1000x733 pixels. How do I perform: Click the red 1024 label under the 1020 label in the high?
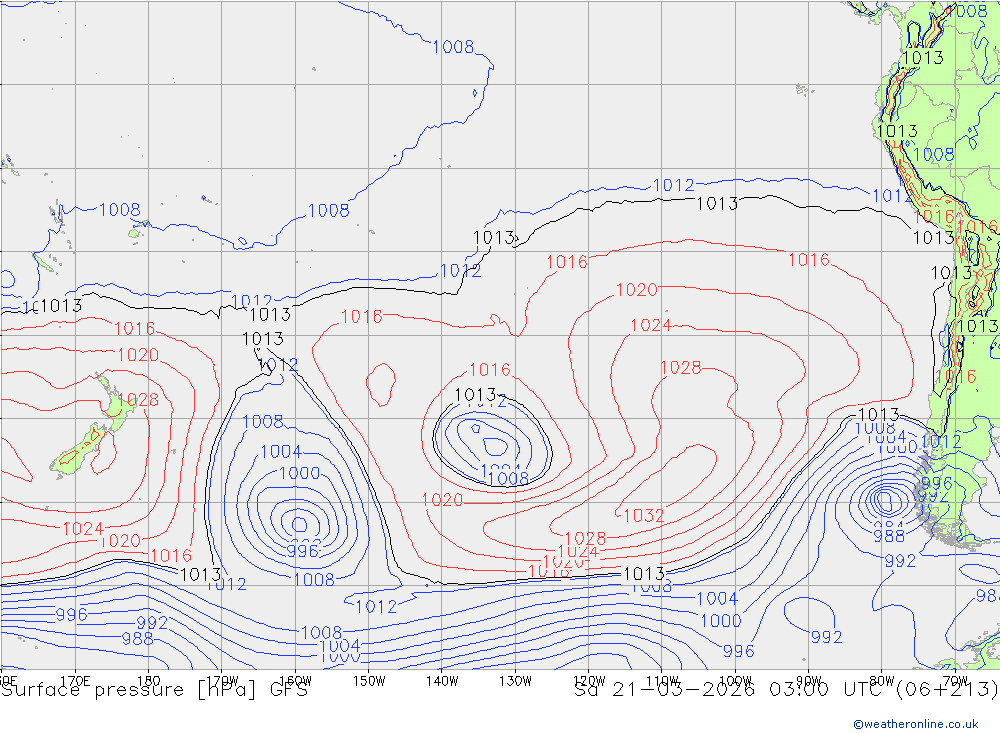coord(651,325)
